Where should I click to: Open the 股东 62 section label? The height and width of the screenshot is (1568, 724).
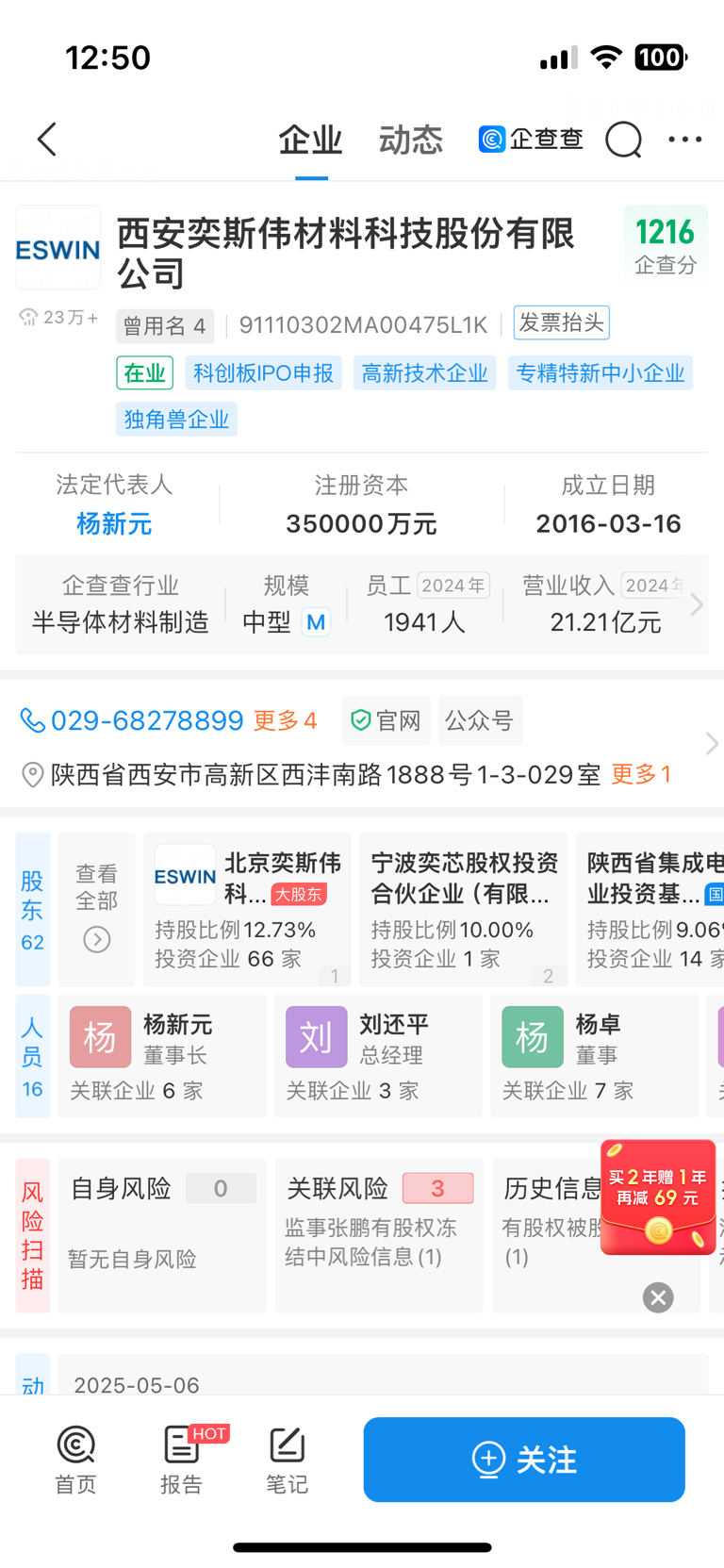[x=33, y=909]
